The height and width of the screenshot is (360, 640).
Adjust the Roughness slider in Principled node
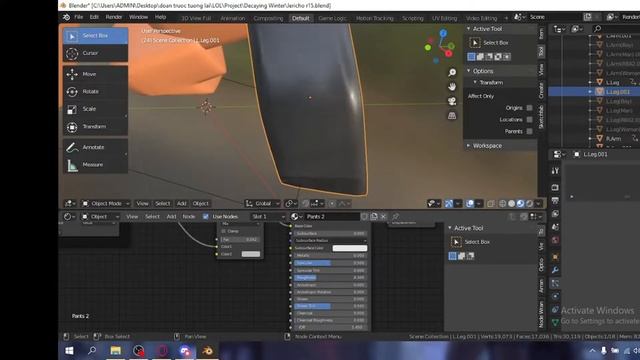tap(330, 278)
